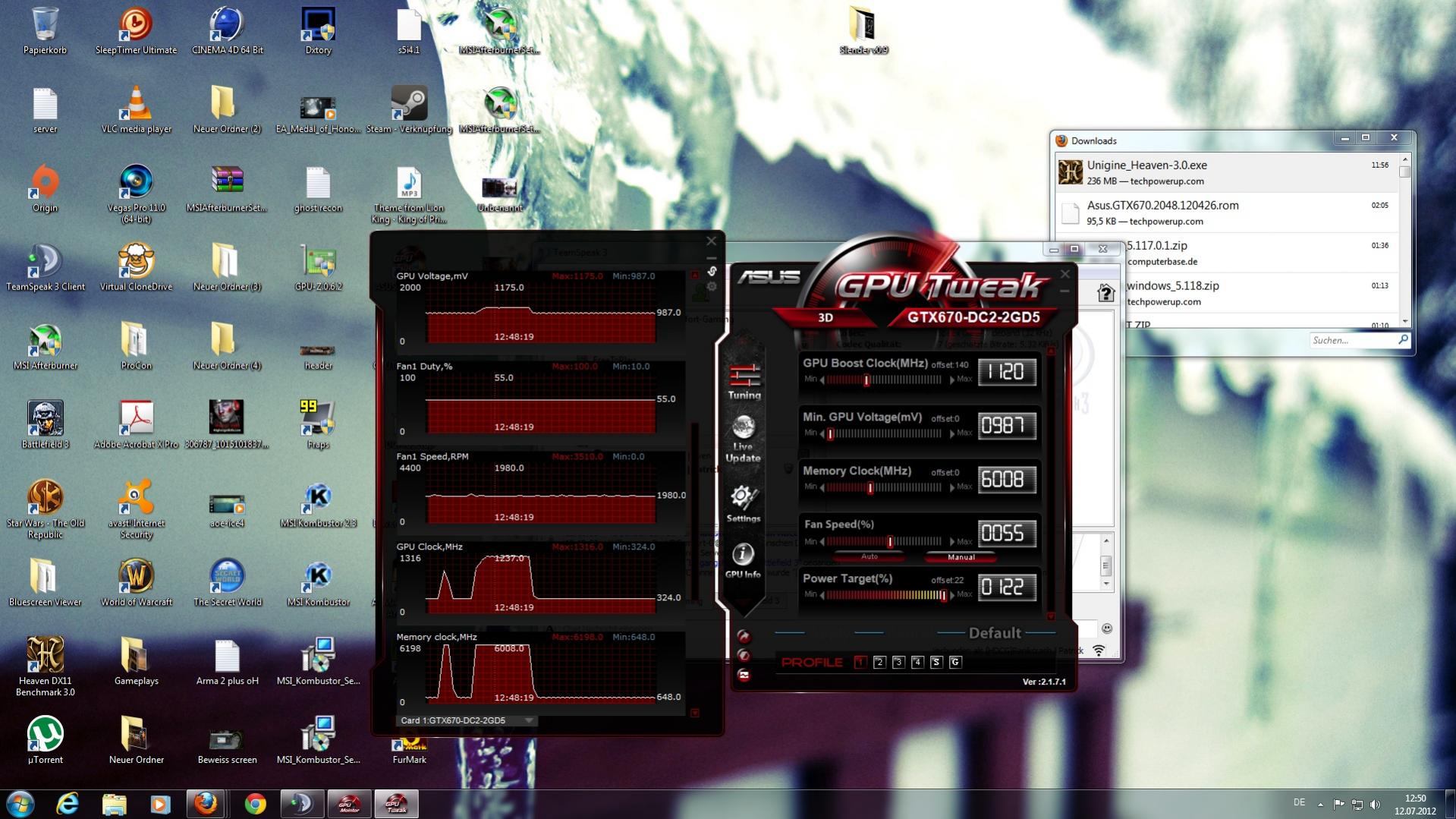Choose the S profile button
Viewport: 1456px width, 819px height.
tap(936, 663)
